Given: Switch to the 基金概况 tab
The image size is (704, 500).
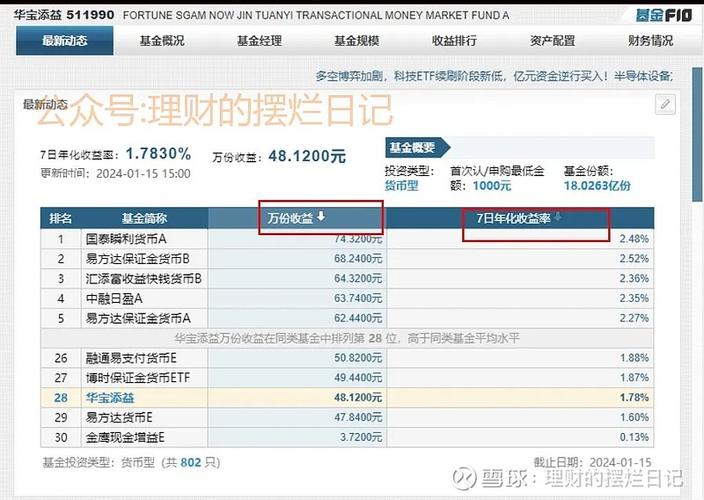Looking at the screenshot, I should click(162, 41).
